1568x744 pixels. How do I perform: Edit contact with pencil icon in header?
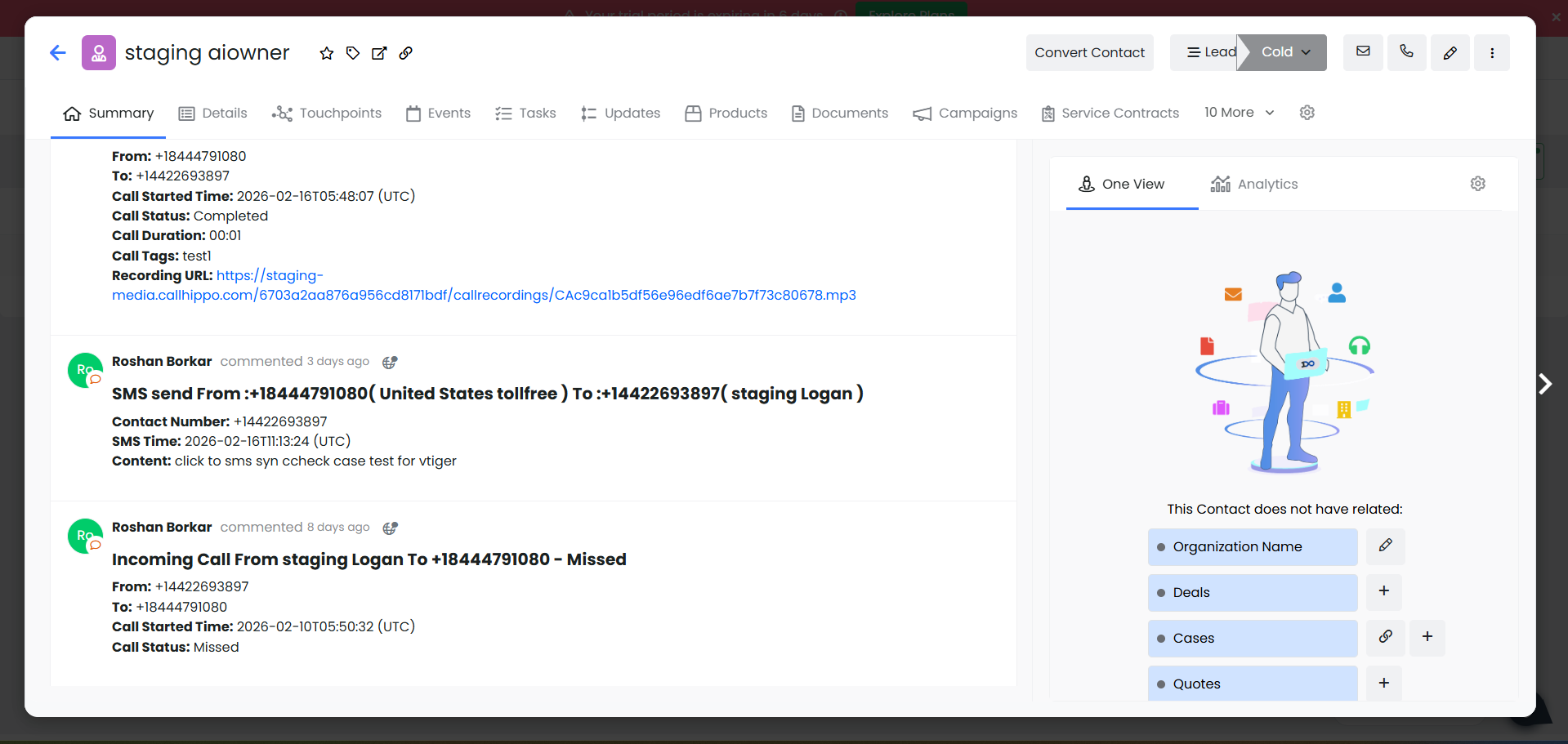(x=1450, y=52)
